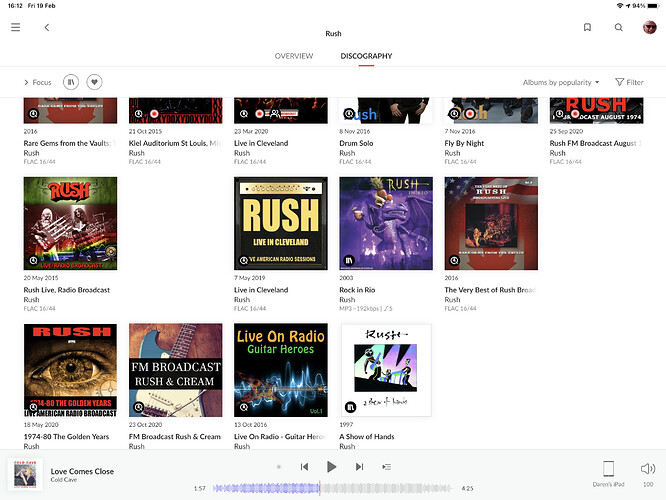Toggle the library-only filter button
Screen dimensions: 666x500
[71, 82]
